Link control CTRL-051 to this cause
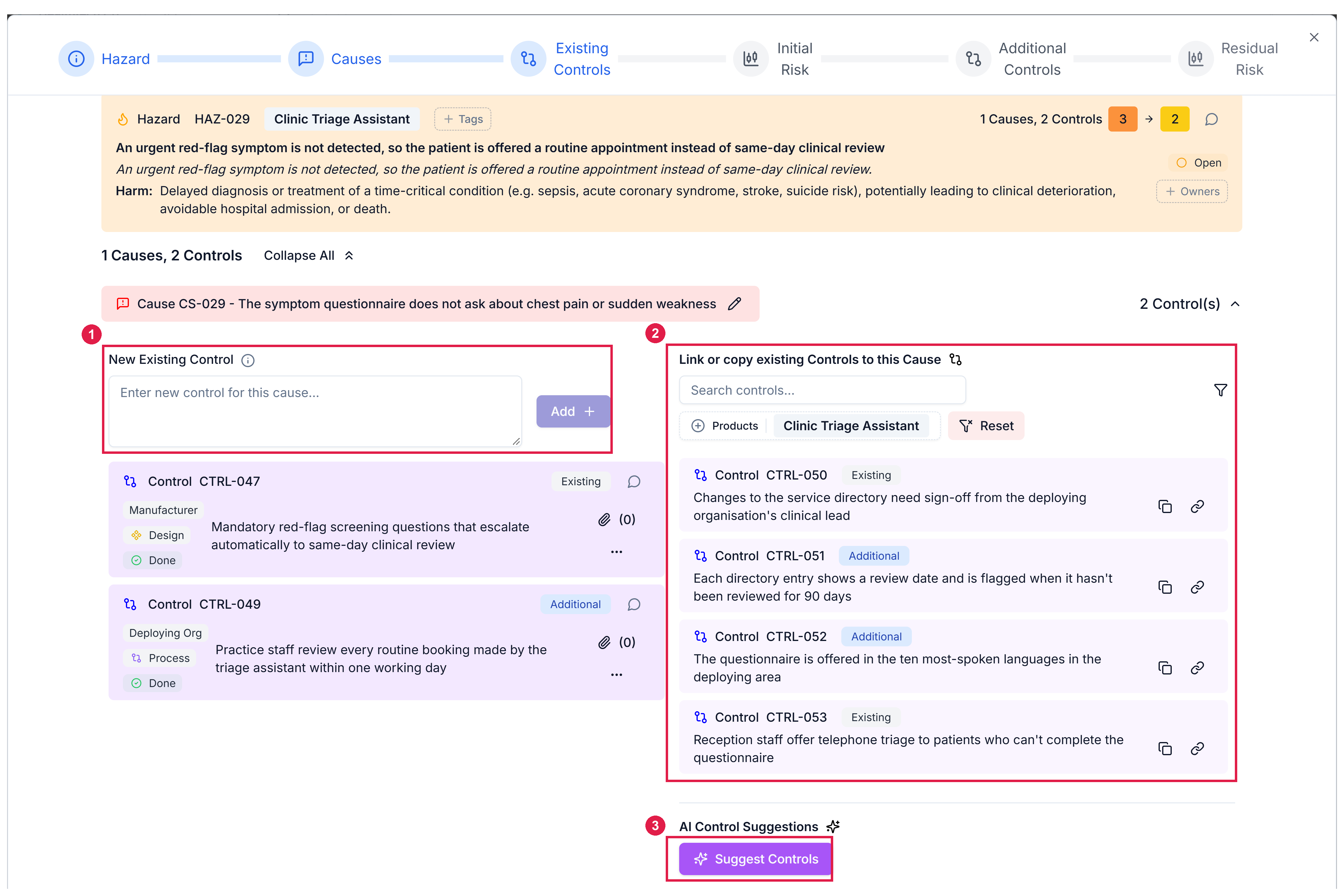 click(x=1197, y=587)
